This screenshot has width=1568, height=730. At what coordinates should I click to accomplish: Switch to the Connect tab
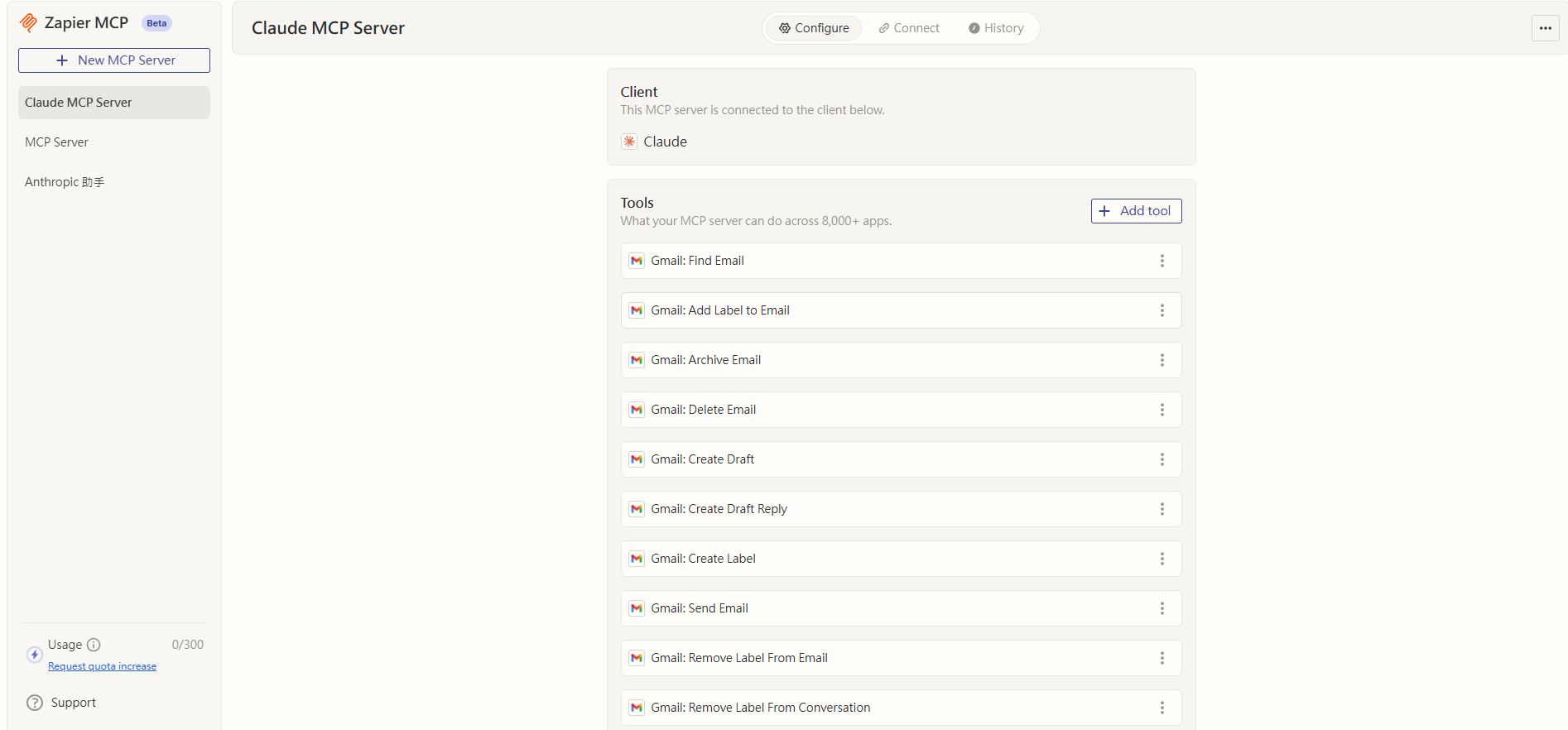(x=909, y=28)
